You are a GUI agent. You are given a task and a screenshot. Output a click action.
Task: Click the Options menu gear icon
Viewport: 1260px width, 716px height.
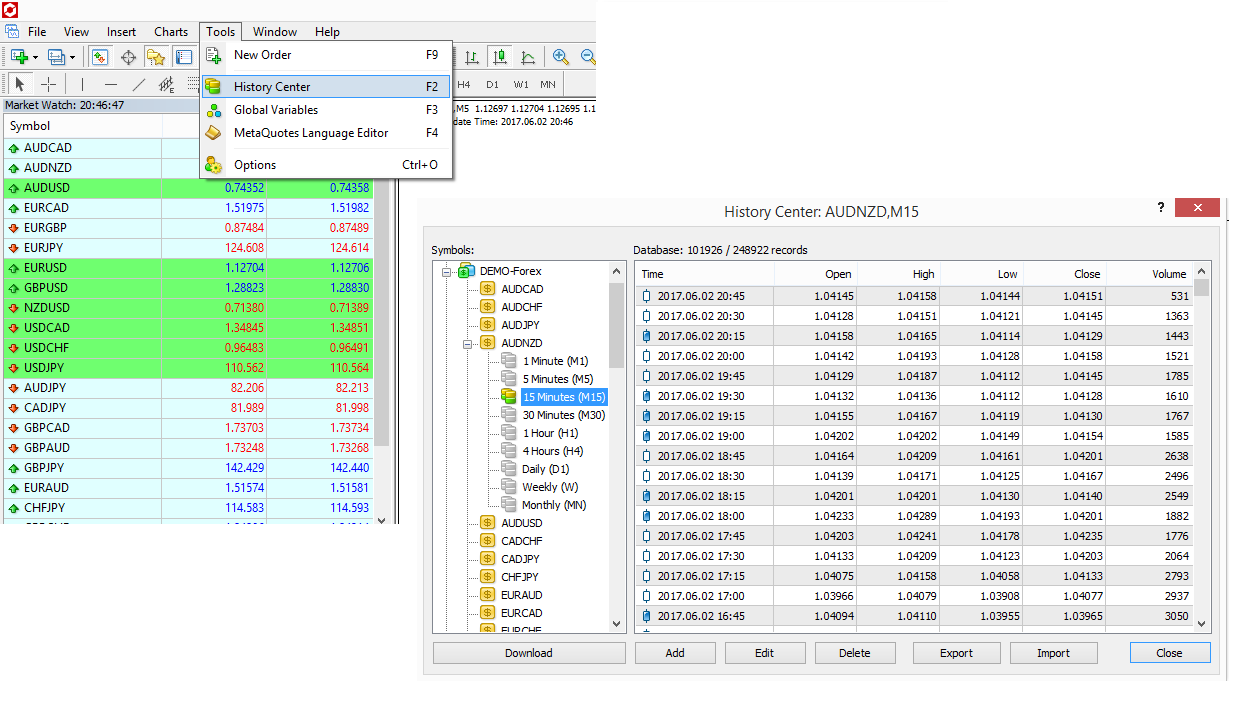point(213,165)
